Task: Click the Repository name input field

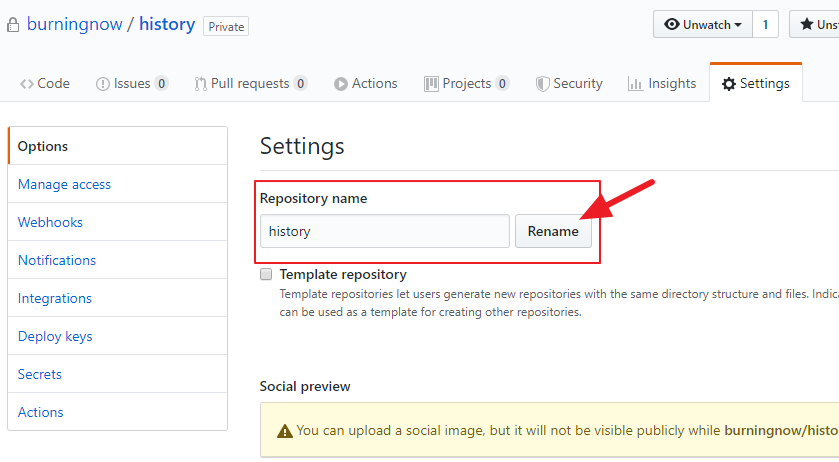Action: pyautogui.click(x=385, y=231)
